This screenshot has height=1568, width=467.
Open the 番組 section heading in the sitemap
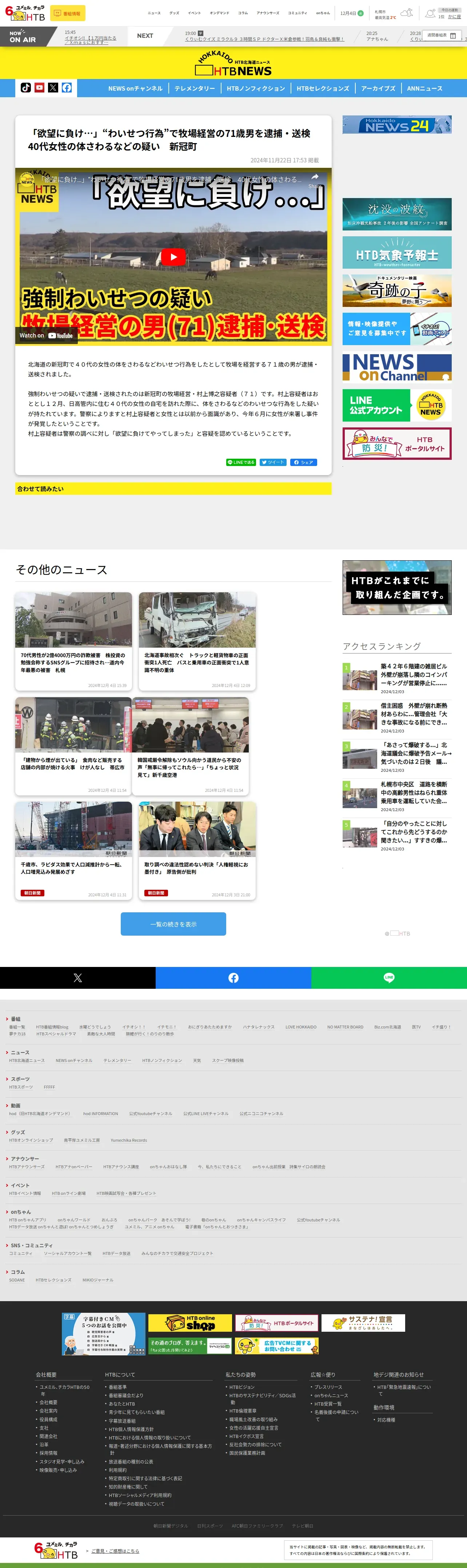pyautogui.click(x=16, y=1019)
